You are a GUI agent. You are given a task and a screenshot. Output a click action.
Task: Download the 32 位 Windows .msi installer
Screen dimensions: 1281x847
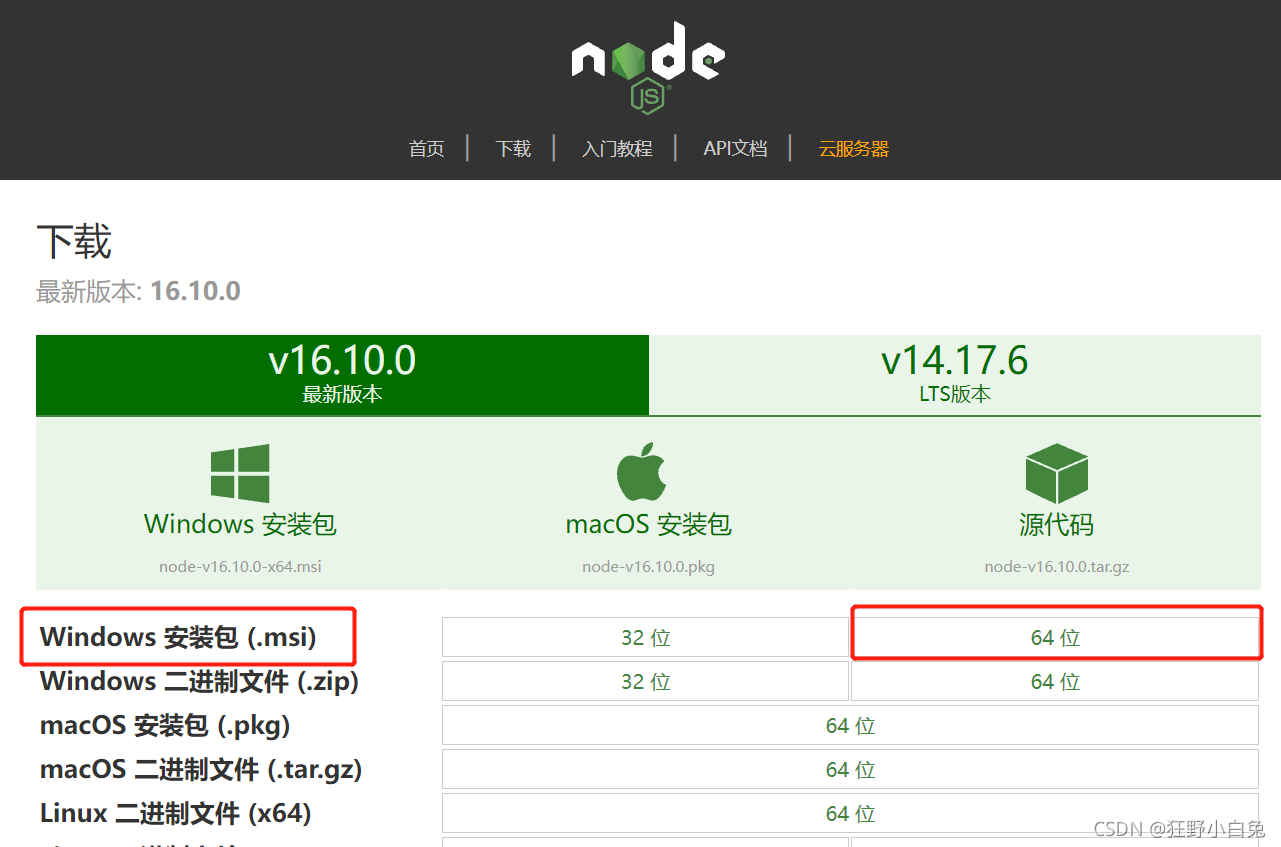pos(645,637)
